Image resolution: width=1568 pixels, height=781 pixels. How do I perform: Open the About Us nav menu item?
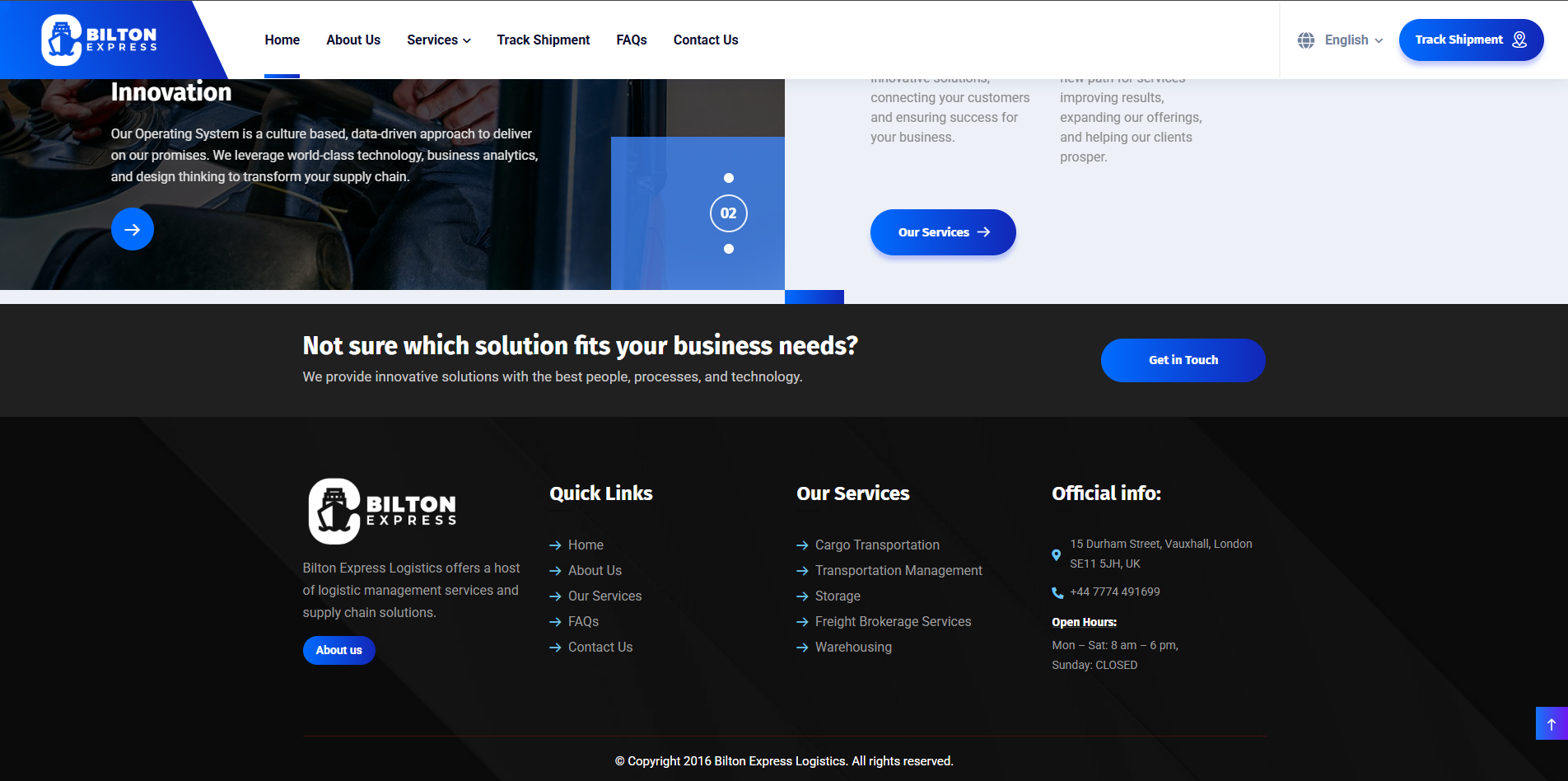coord(353,40)
